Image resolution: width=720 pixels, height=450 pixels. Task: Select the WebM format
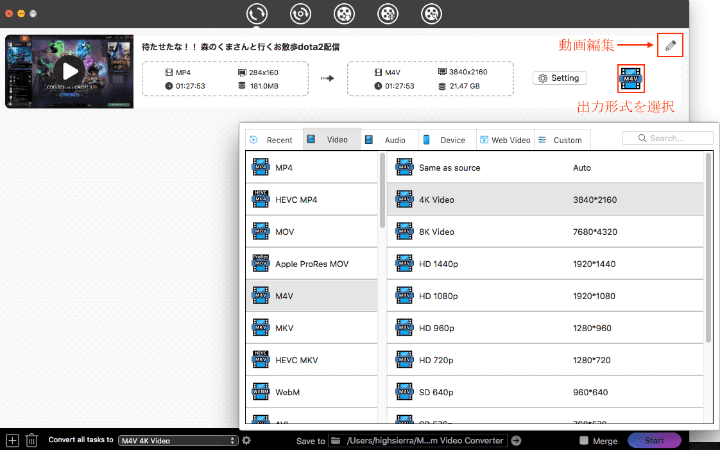coord(312,392)
